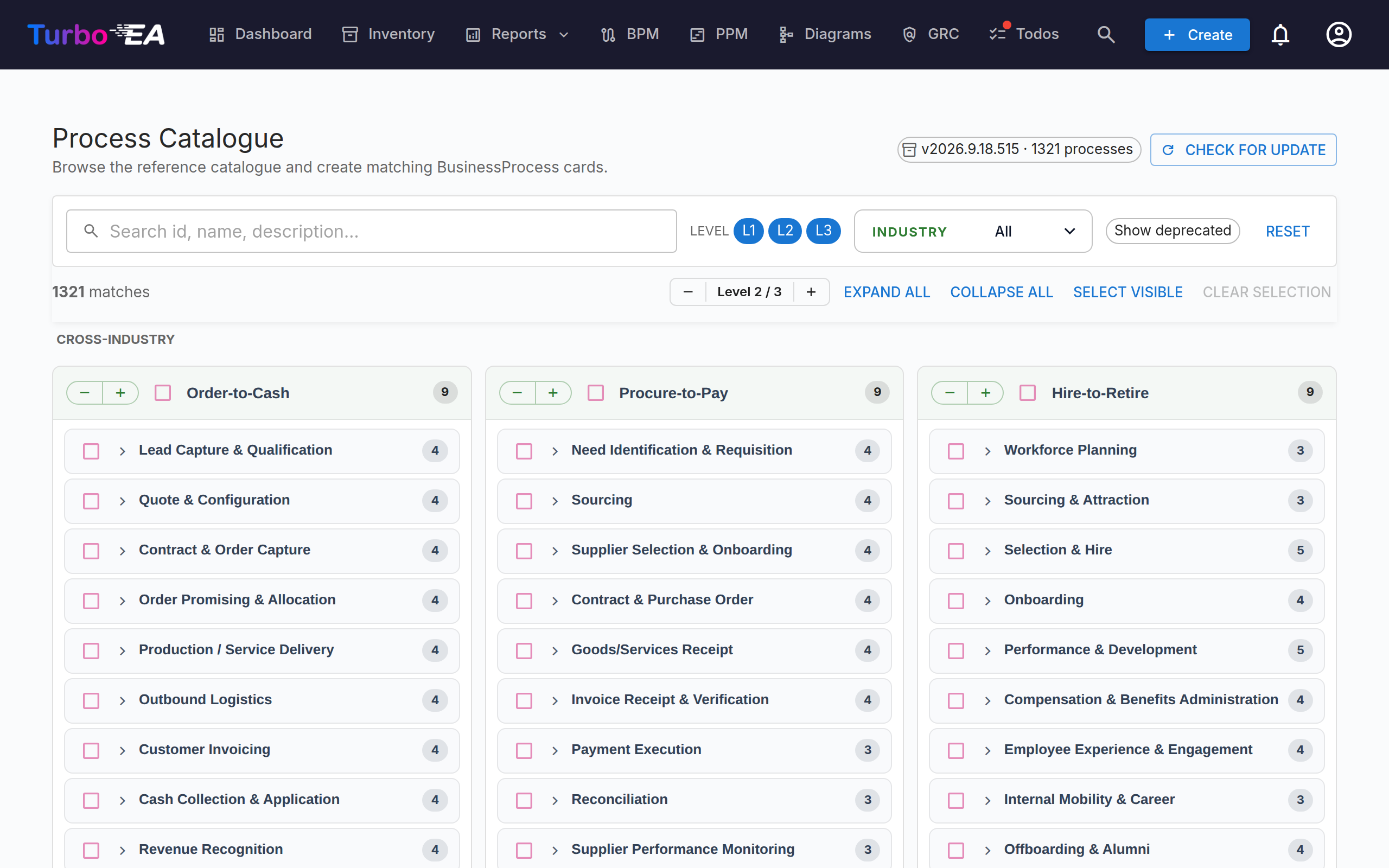Select the Workforce Planning checkbox
Image resolution: width=1389 pixels, height=868 pixels.
point(955,451)
